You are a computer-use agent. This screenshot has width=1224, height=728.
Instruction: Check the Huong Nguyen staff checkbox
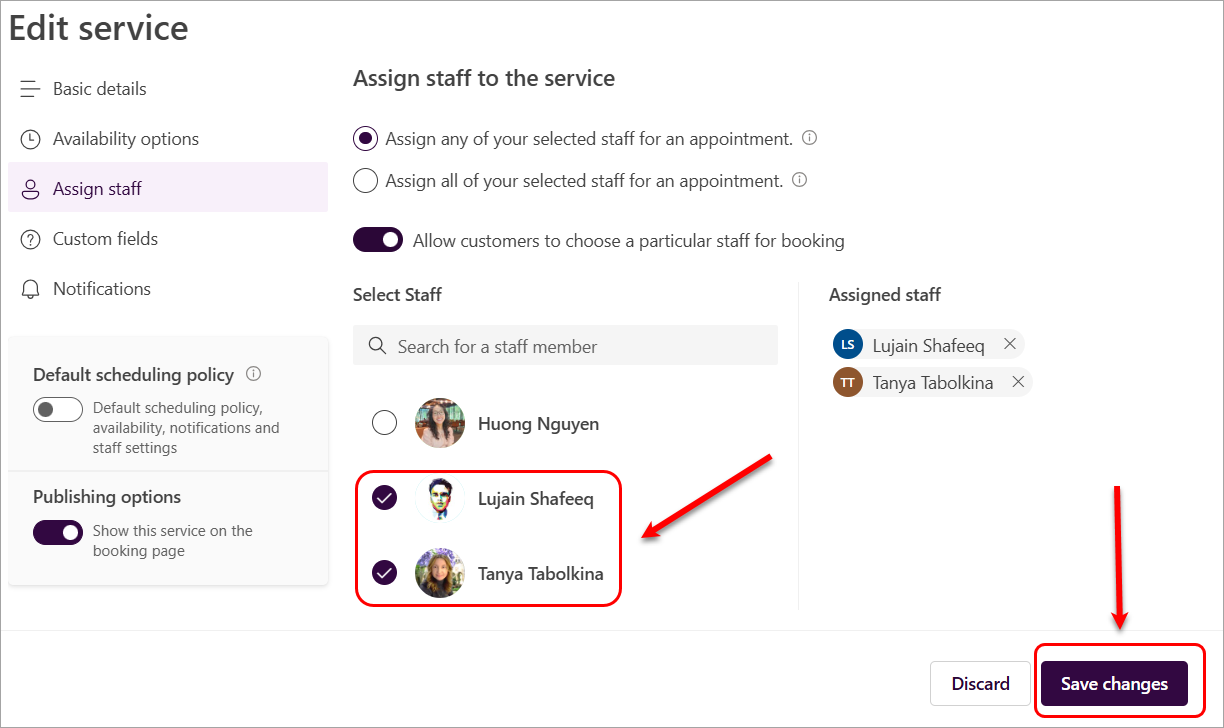click(x=384, y=423)
